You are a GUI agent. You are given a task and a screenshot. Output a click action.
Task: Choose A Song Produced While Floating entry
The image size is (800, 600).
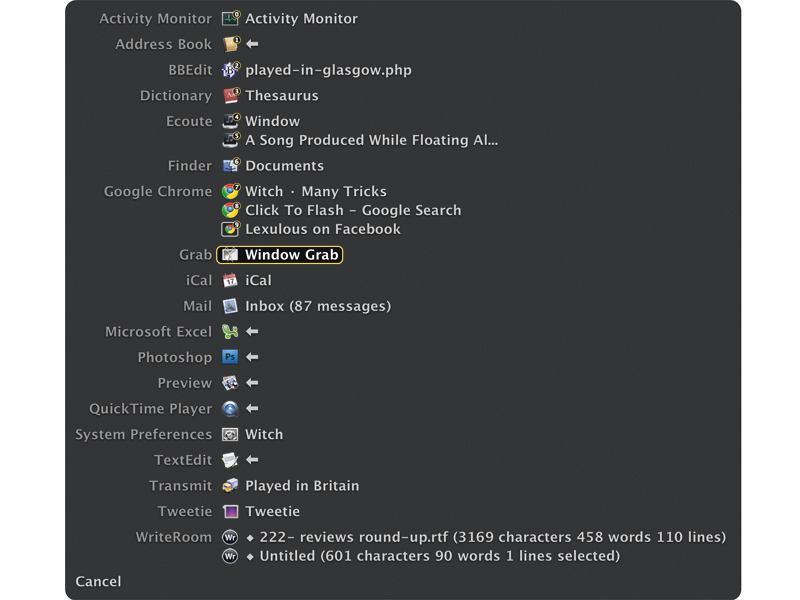[x=371, y=140]
